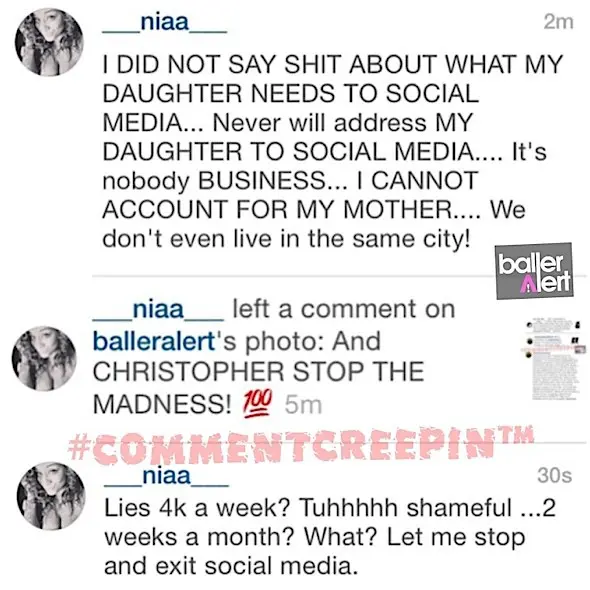Follow the balleralert profile link
This screenshot has width=590, height=590.
pos(154,341)
